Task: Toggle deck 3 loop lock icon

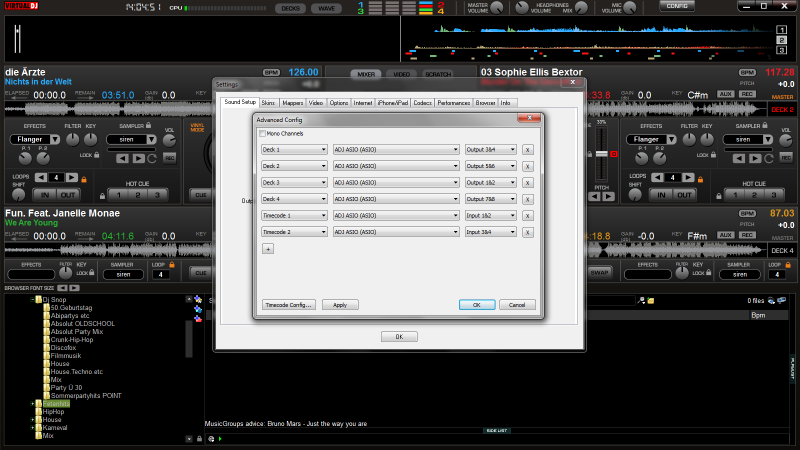Action: [172, 265]
